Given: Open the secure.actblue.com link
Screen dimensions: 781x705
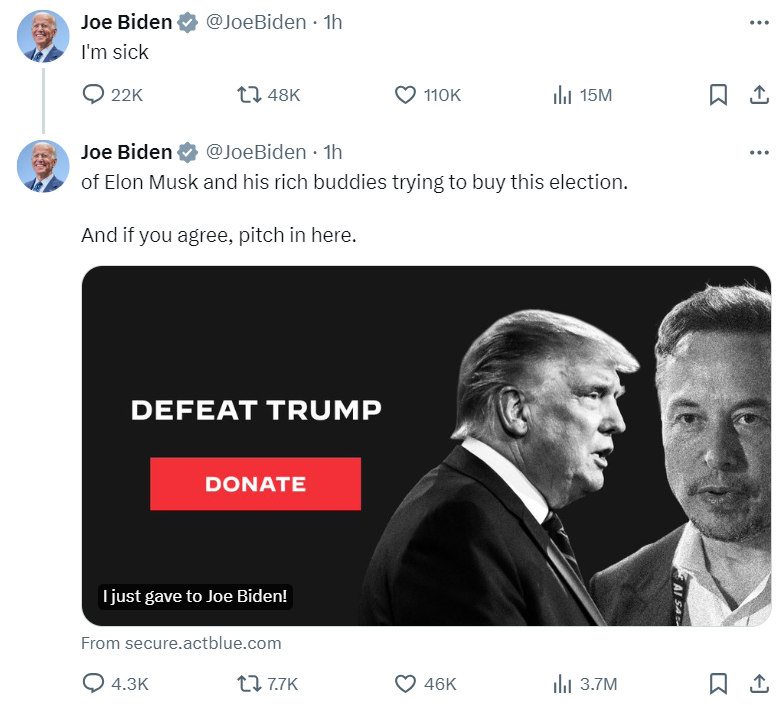Looking at the screenshot, I should click(x=181, y=643).
